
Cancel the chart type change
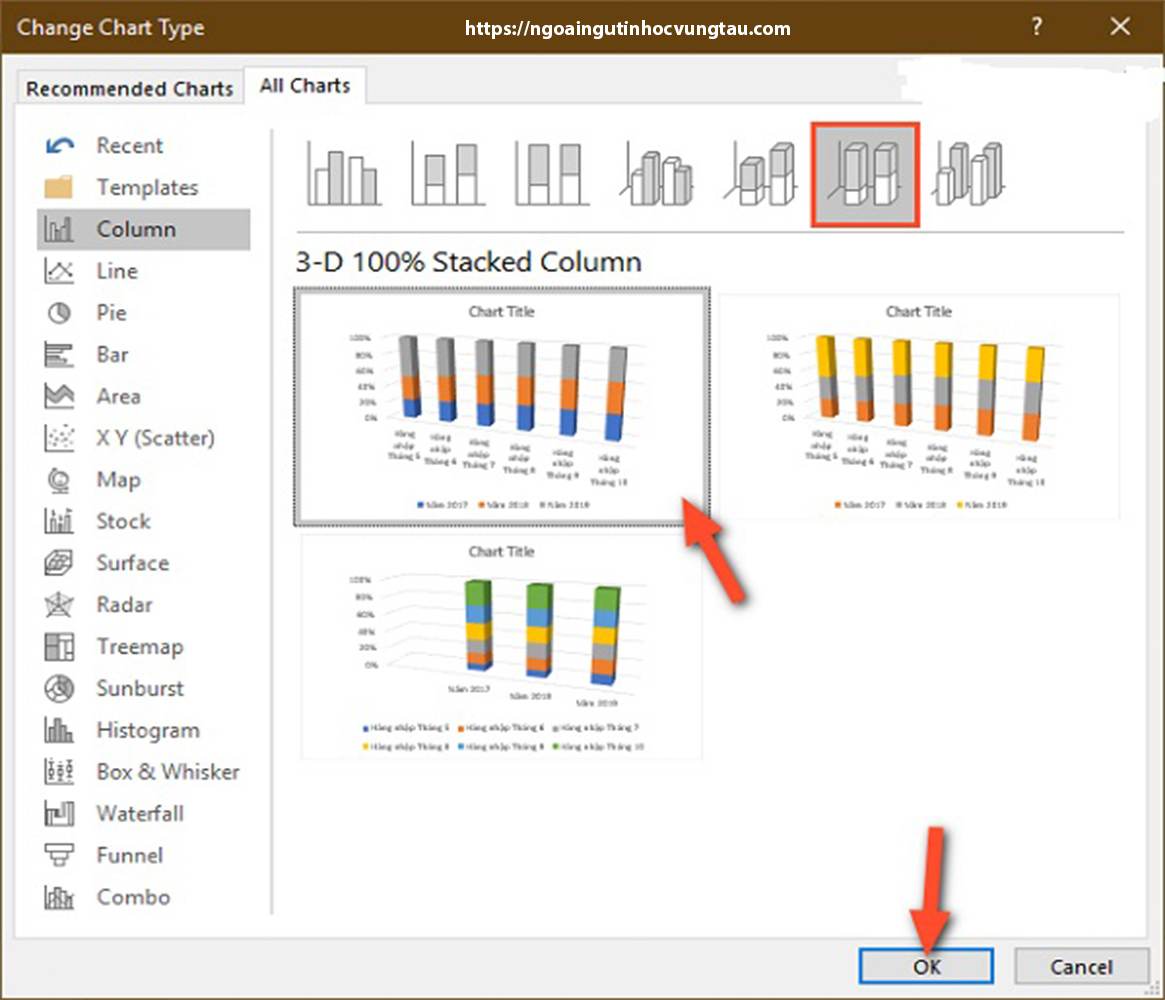1081,966
